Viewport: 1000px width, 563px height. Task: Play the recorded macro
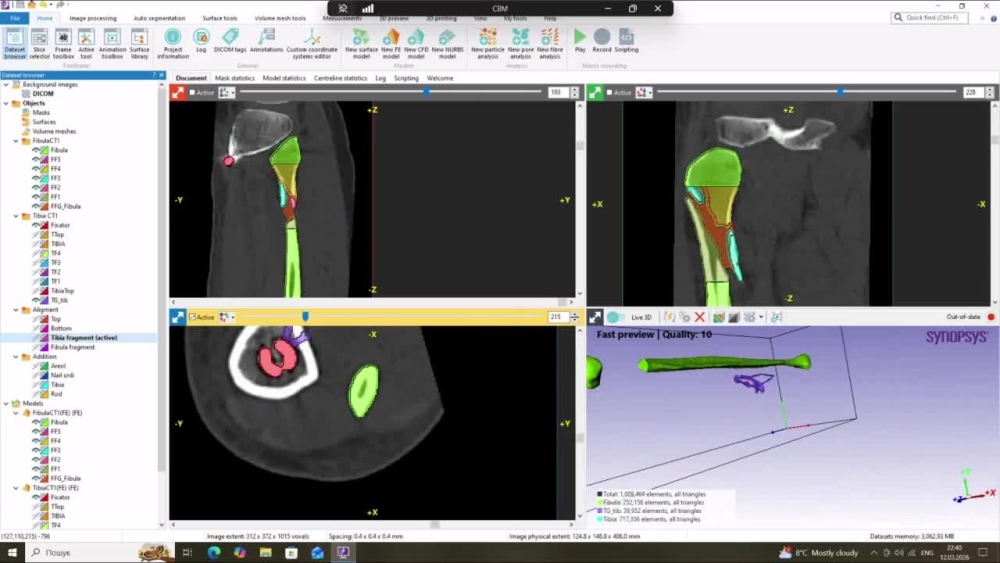[x=580, y=40]
